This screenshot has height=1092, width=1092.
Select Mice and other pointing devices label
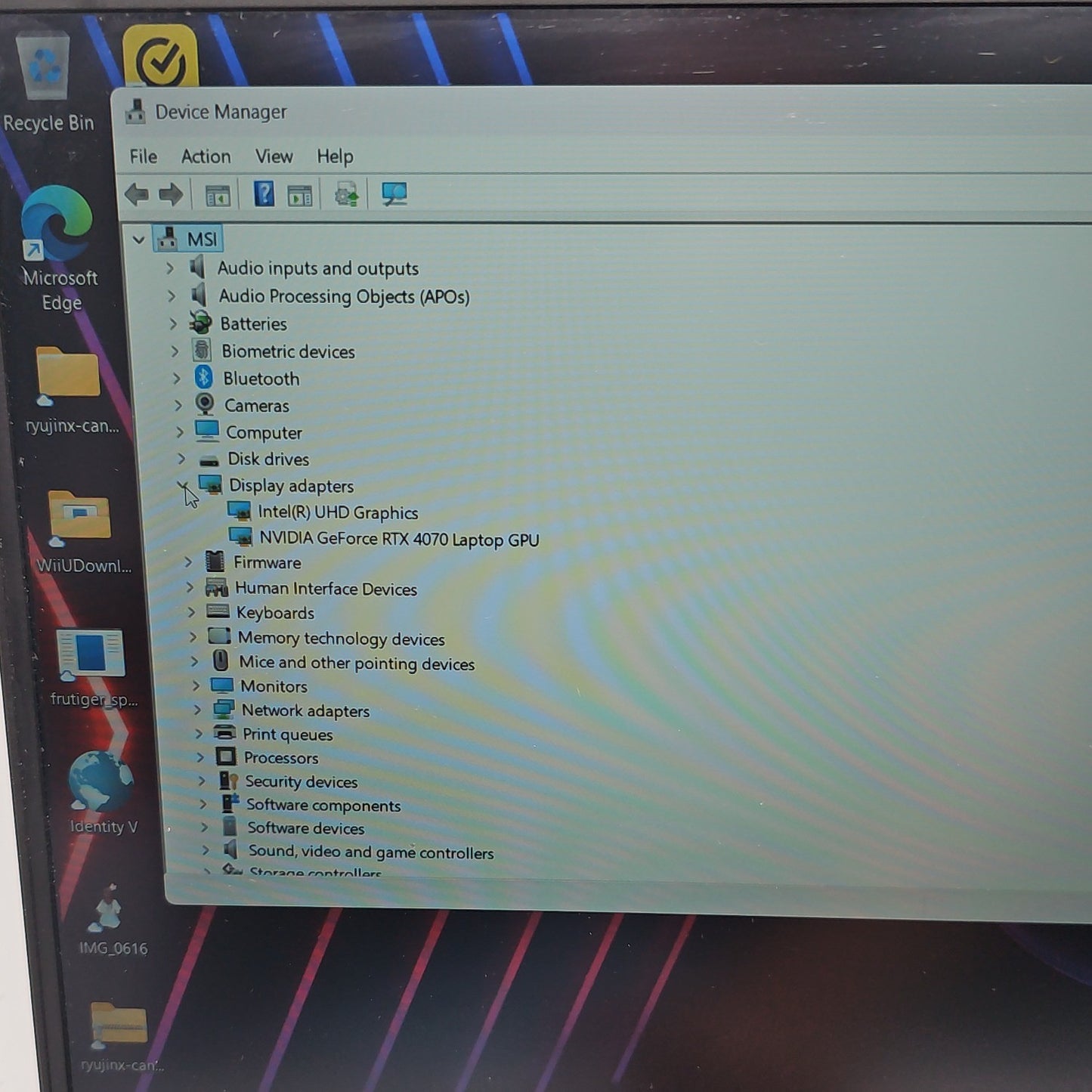pos(357,664)
